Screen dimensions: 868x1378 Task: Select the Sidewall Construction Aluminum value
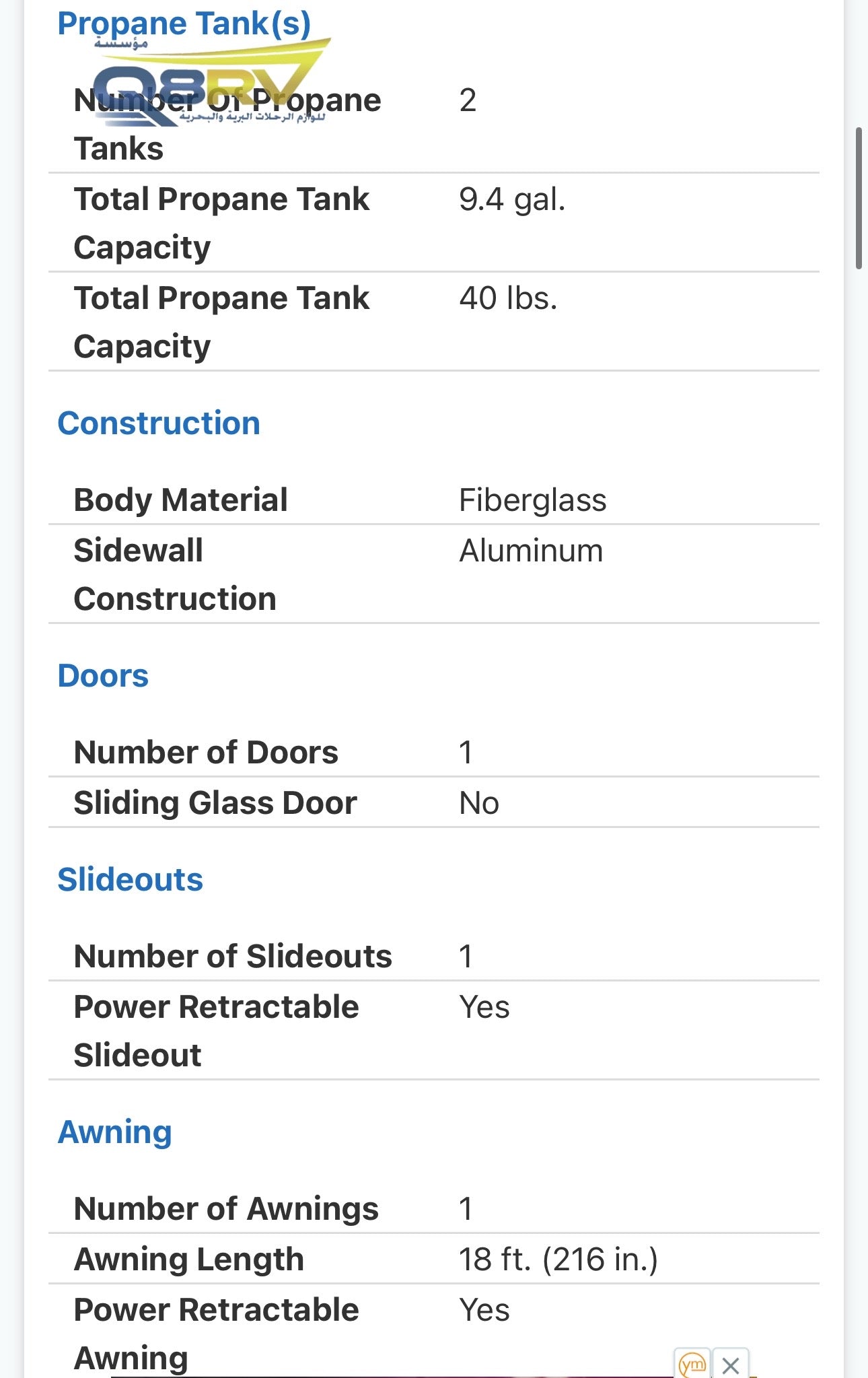tap(531, 551)
